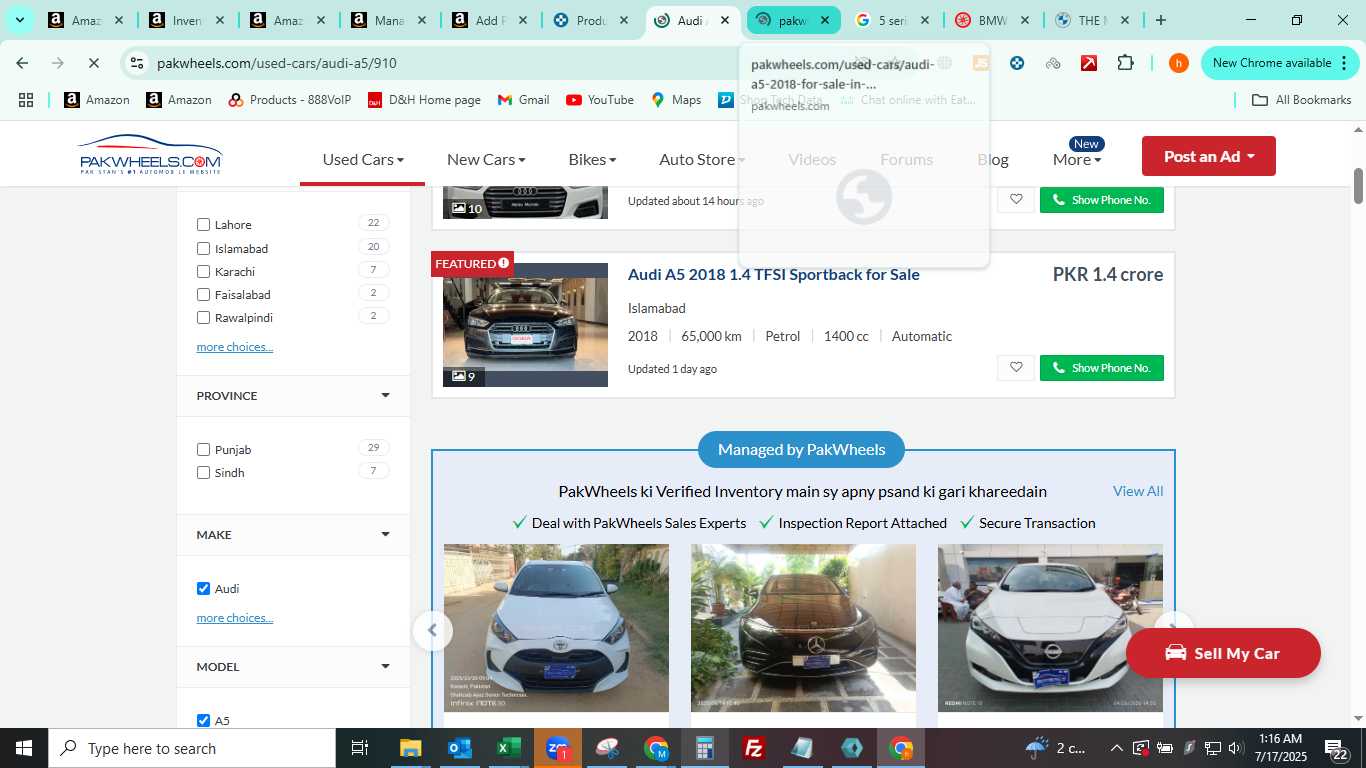Click more choices under city filters
This screenshot has width=1366, height=768.
235,347
